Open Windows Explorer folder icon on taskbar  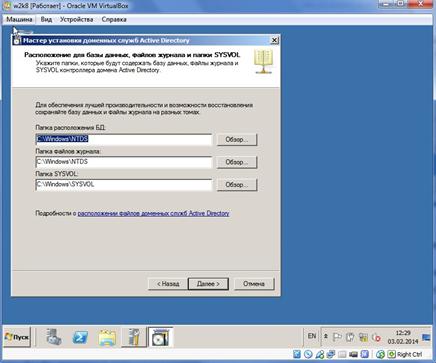pyautogui.click(x=107, y=337)
